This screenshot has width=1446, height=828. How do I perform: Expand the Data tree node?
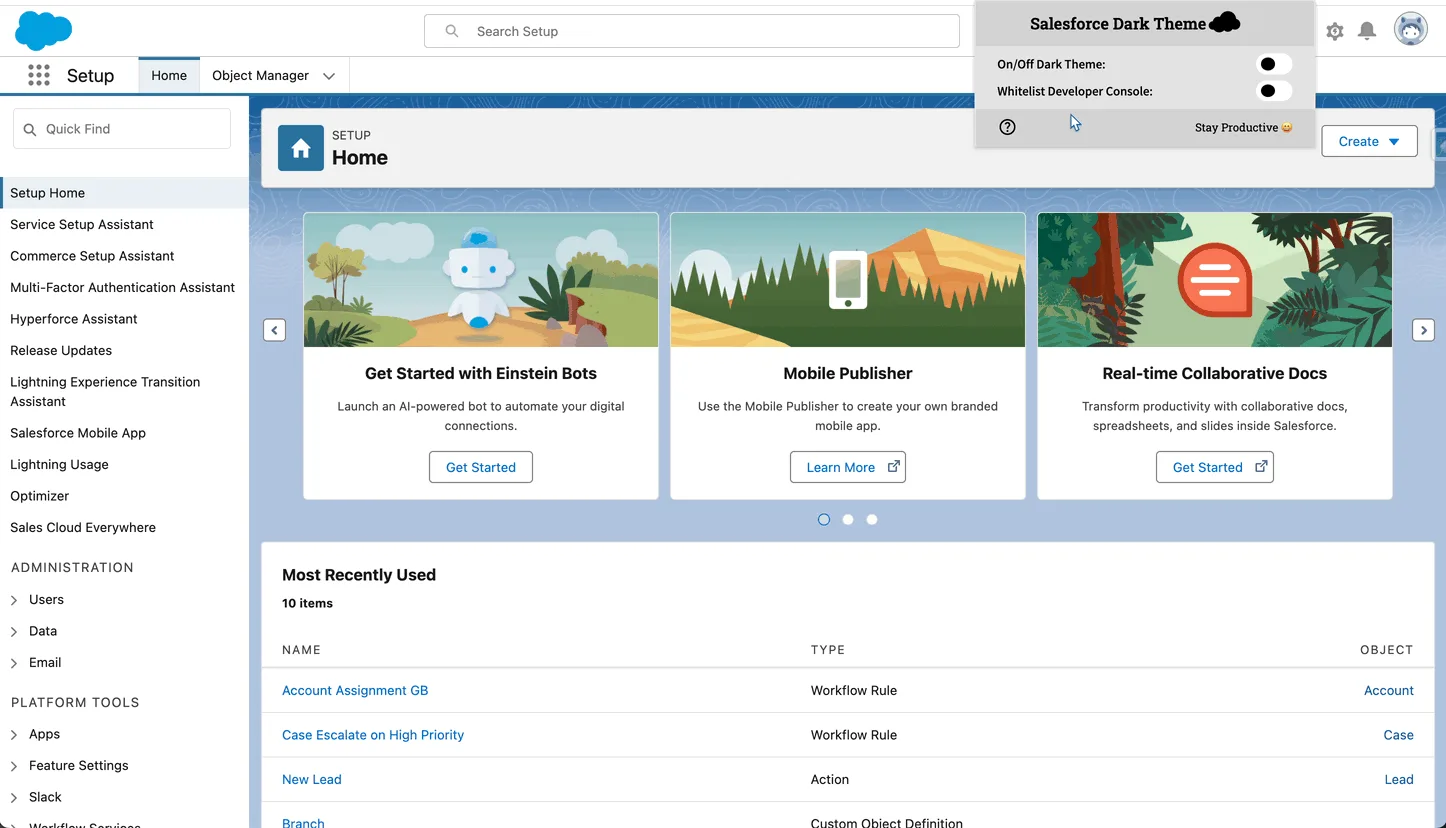pyautogui.click(x=14, y=632)
